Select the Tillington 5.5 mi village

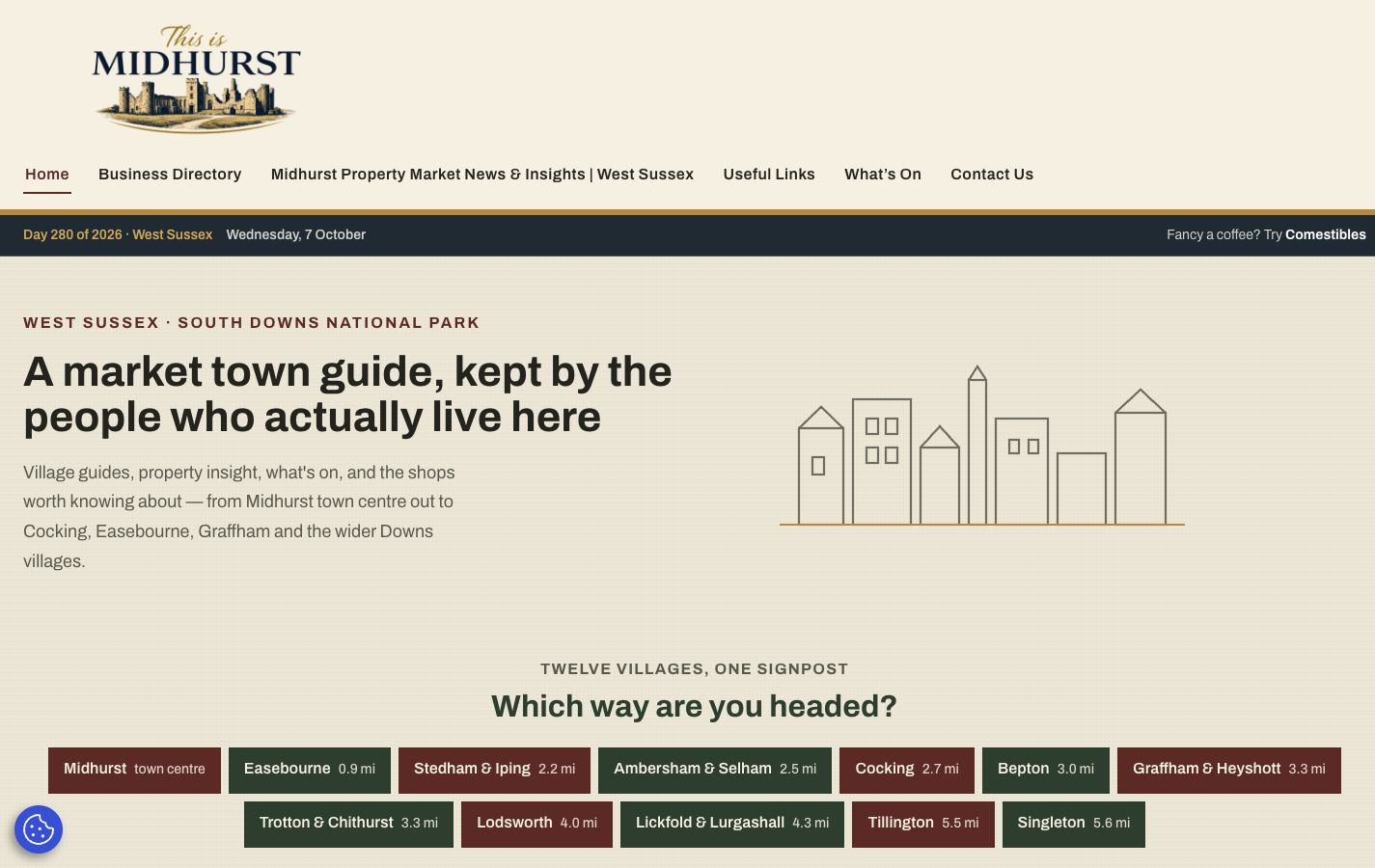[x=923, y=824]
